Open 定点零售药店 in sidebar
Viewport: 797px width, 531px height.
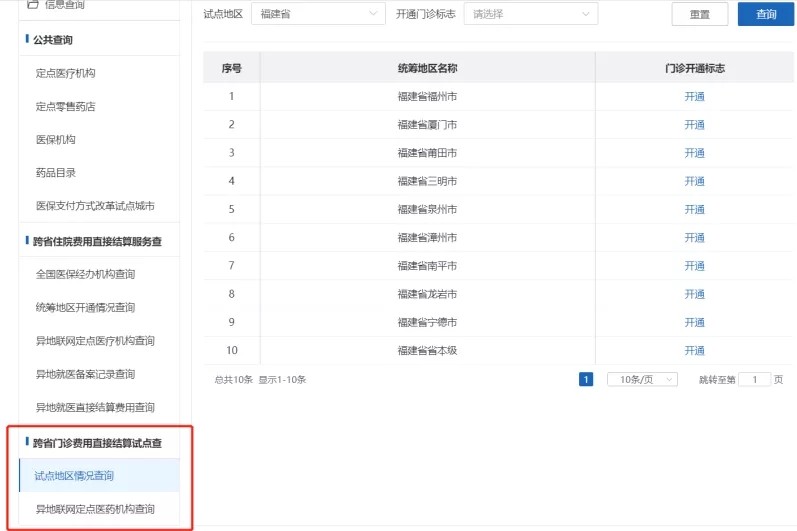pyautogui.click(x=66, y=107)
